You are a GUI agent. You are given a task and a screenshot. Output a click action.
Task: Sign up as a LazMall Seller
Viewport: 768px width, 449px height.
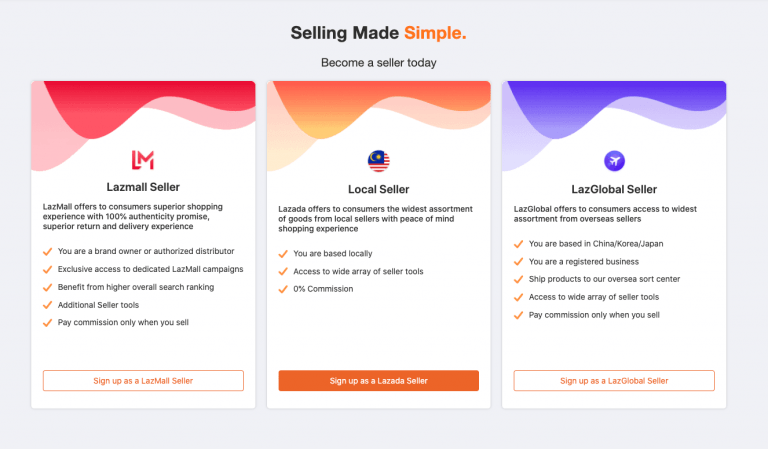click(x=143, y=380)
